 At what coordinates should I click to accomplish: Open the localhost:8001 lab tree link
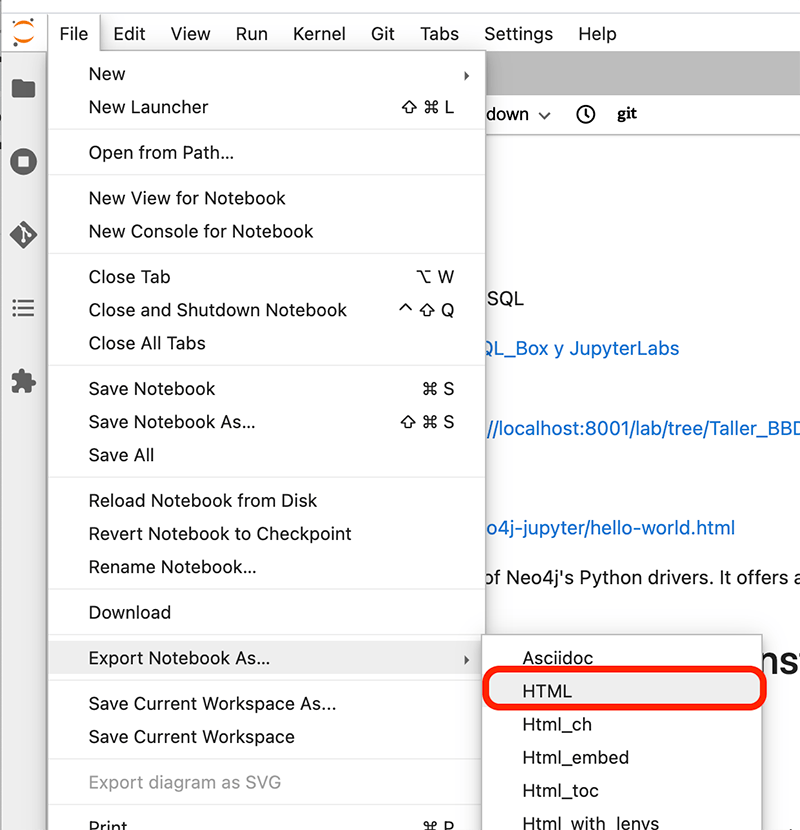point(643,428)
